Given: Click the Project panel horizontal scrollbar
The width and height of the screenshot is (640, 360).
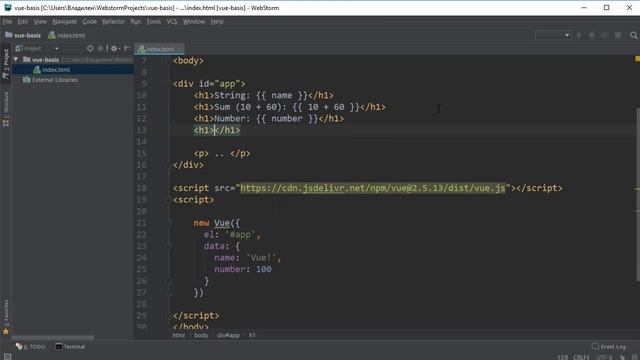Looking at the screenshot, I should 53,338.
